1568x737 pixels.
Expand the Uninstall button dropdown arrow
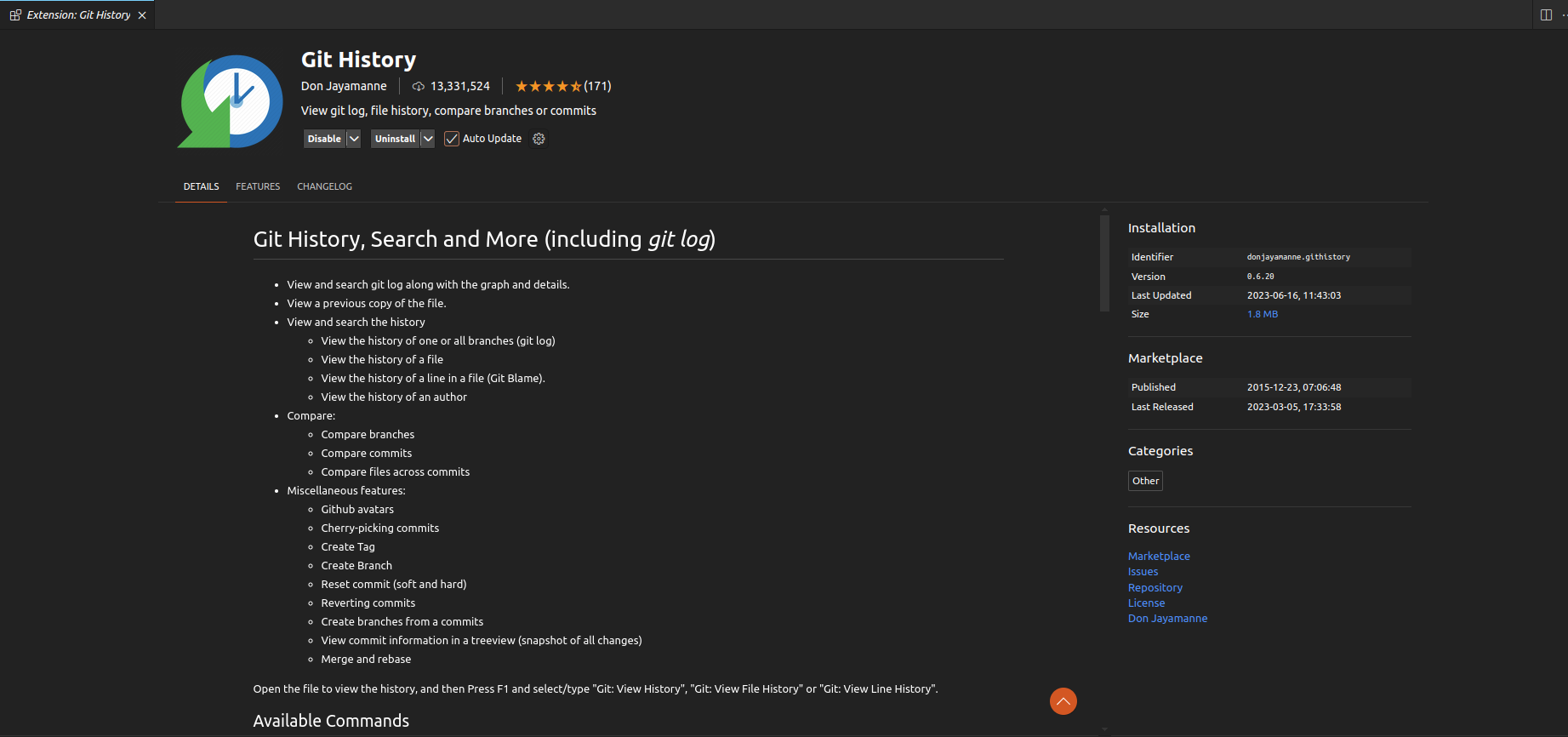428,139
